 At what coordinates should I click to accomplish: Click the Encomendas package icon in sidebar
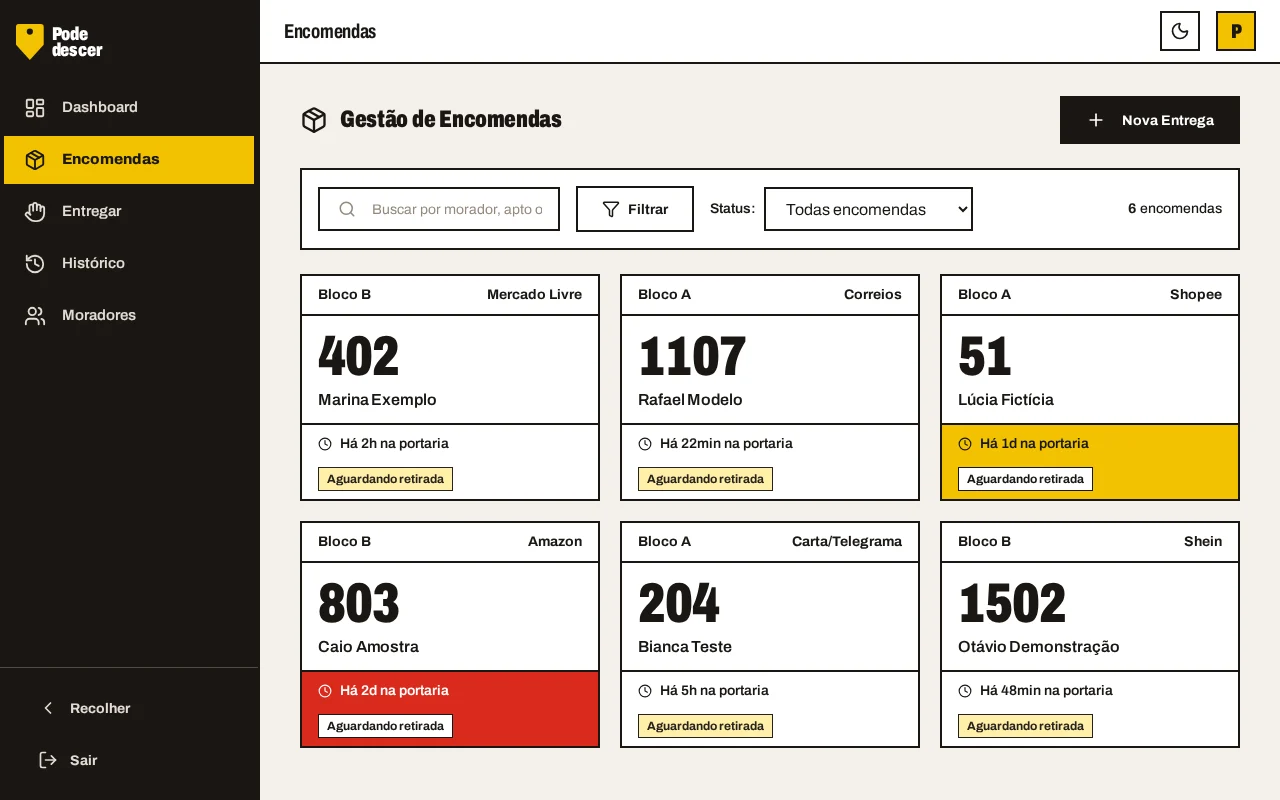click(x=35, y=160)
